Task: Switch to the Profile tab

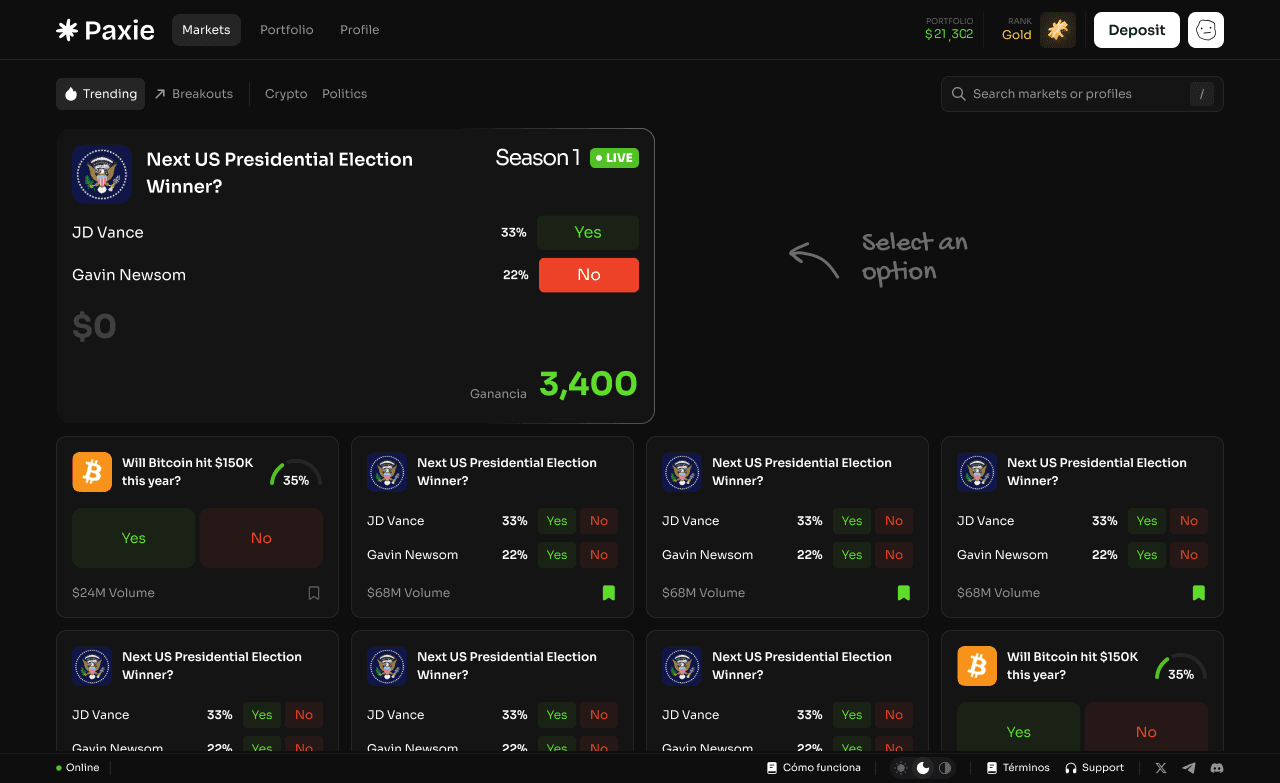Action: click(360, 30)
